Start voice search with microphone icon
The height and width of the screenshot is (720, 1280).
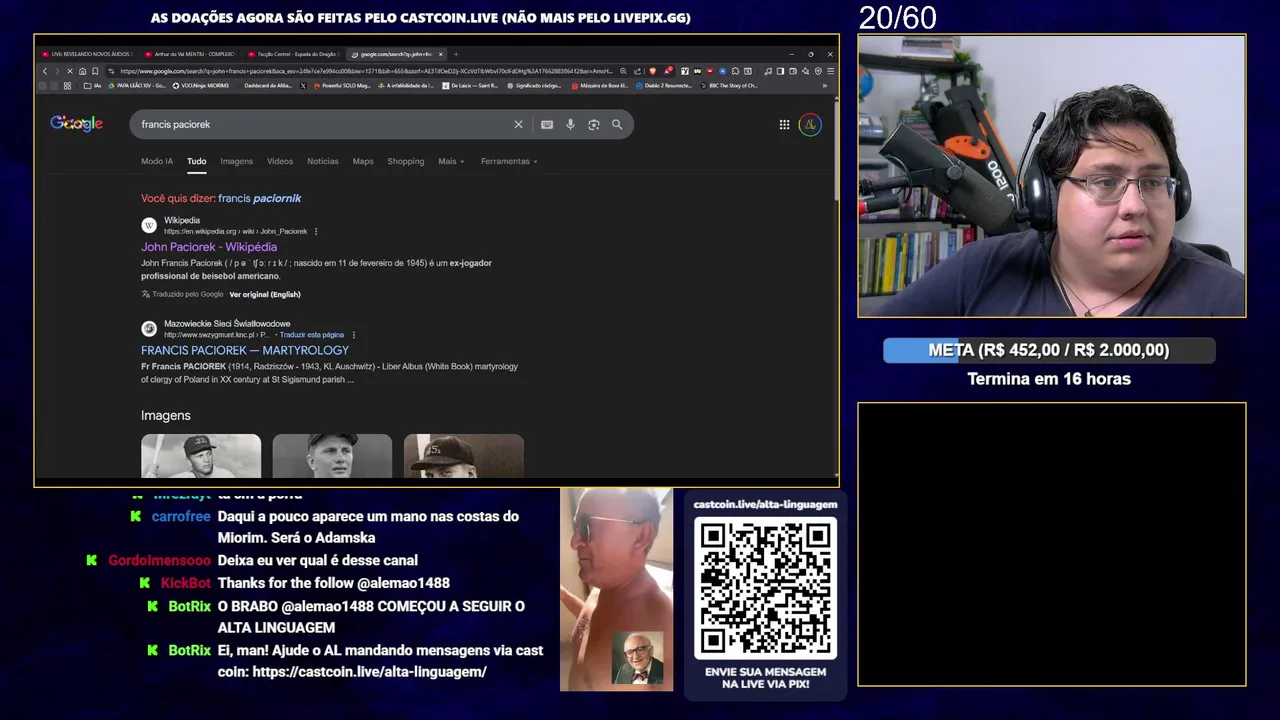[570, 124]
